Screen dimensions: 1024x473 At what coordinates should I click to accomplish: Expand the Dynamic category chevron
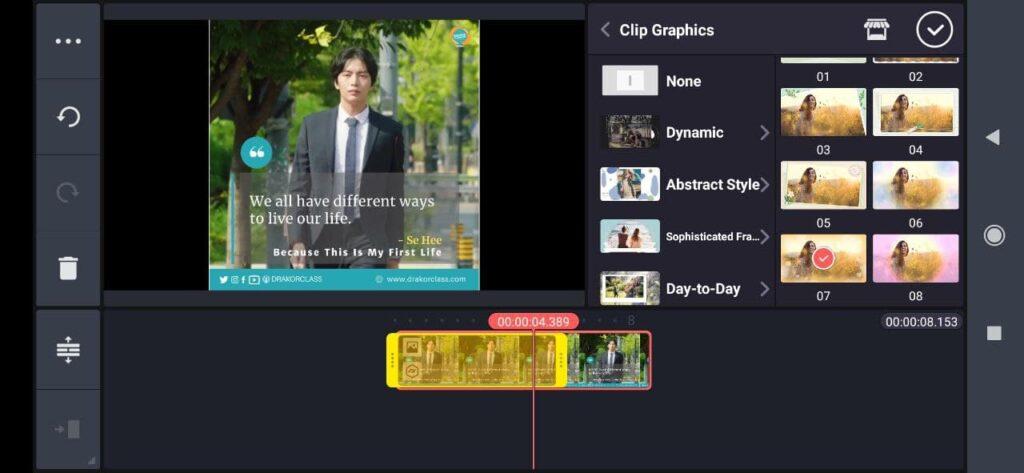[765, 133]
